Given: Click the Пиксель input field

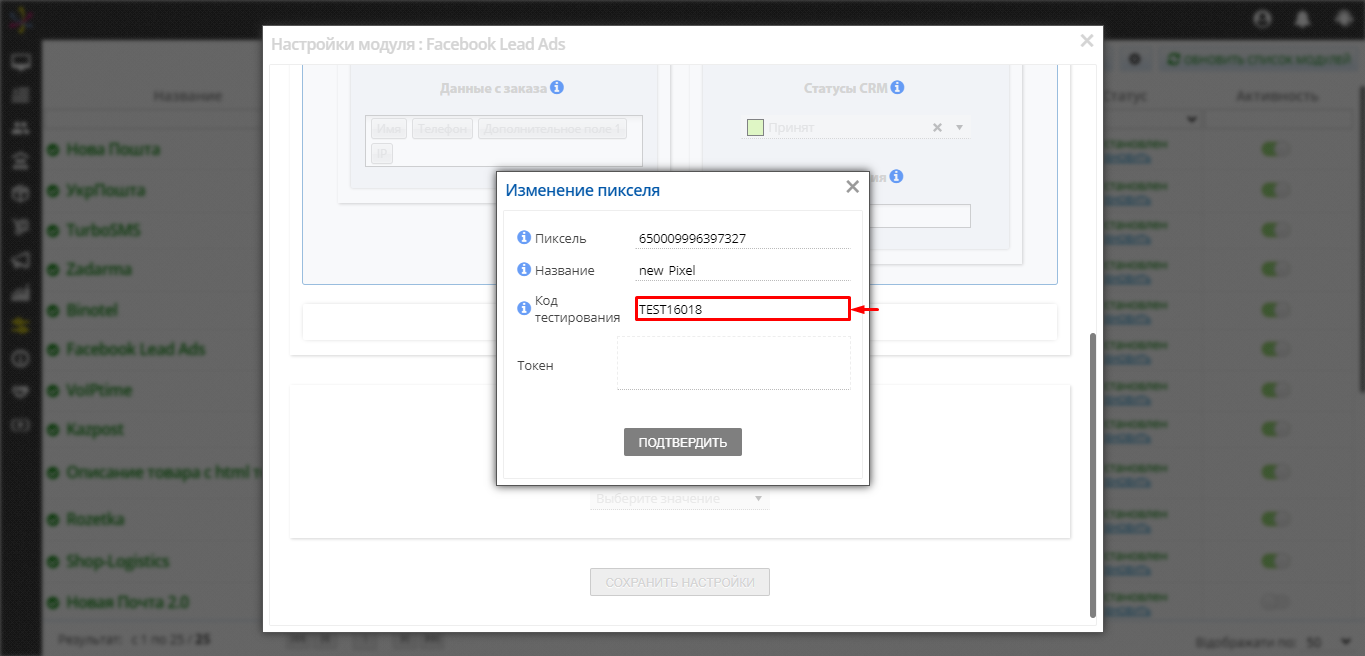Looking at the screenshot, I should coord(743,238).
